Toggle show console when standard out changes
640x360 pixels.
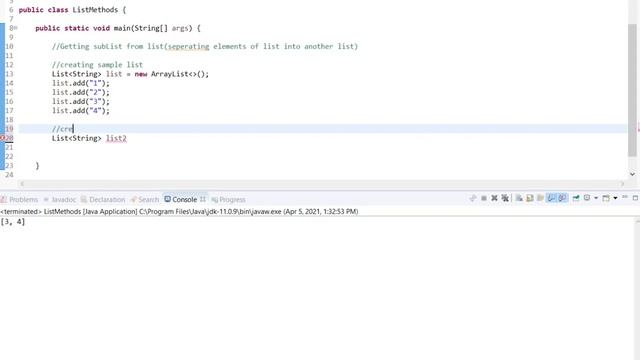[x=551, y=198]
